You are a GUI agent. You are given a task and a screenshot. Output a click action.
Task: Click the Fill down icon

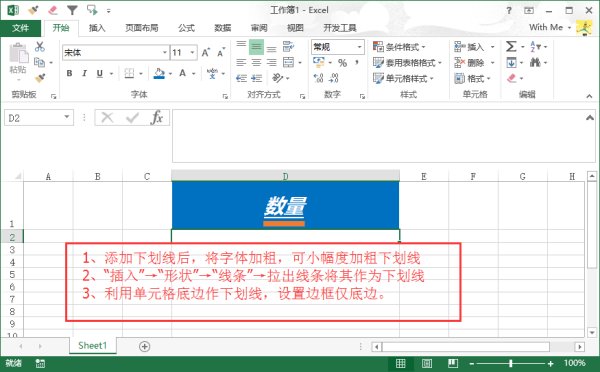512,62
